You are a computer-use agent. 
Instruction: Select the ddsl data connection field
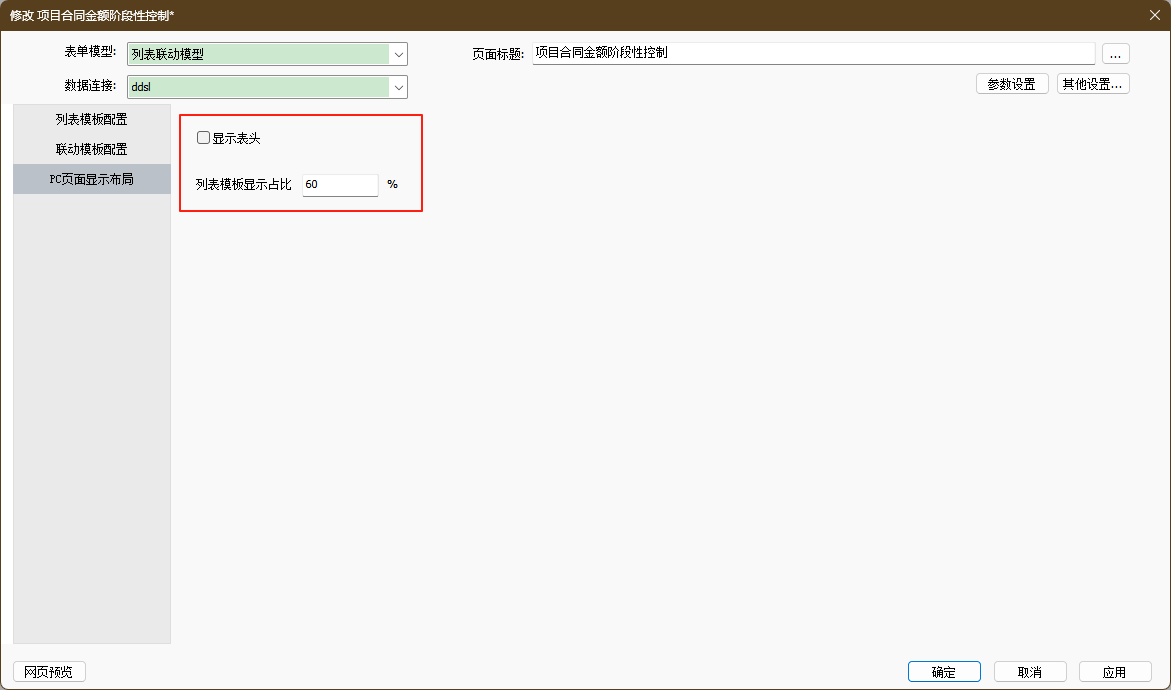click(258, 87)
